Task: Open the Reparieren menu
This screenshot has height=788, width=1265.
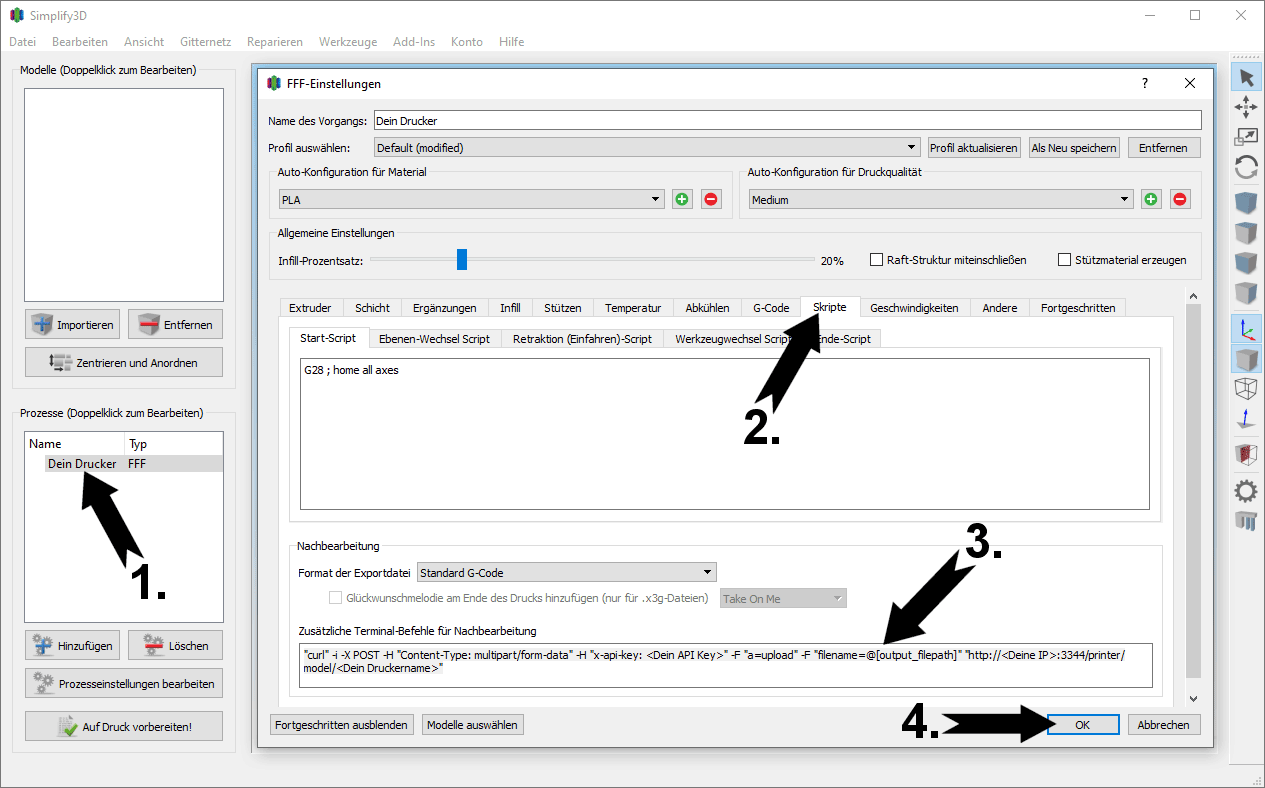Action: click(x=275, y=42)
